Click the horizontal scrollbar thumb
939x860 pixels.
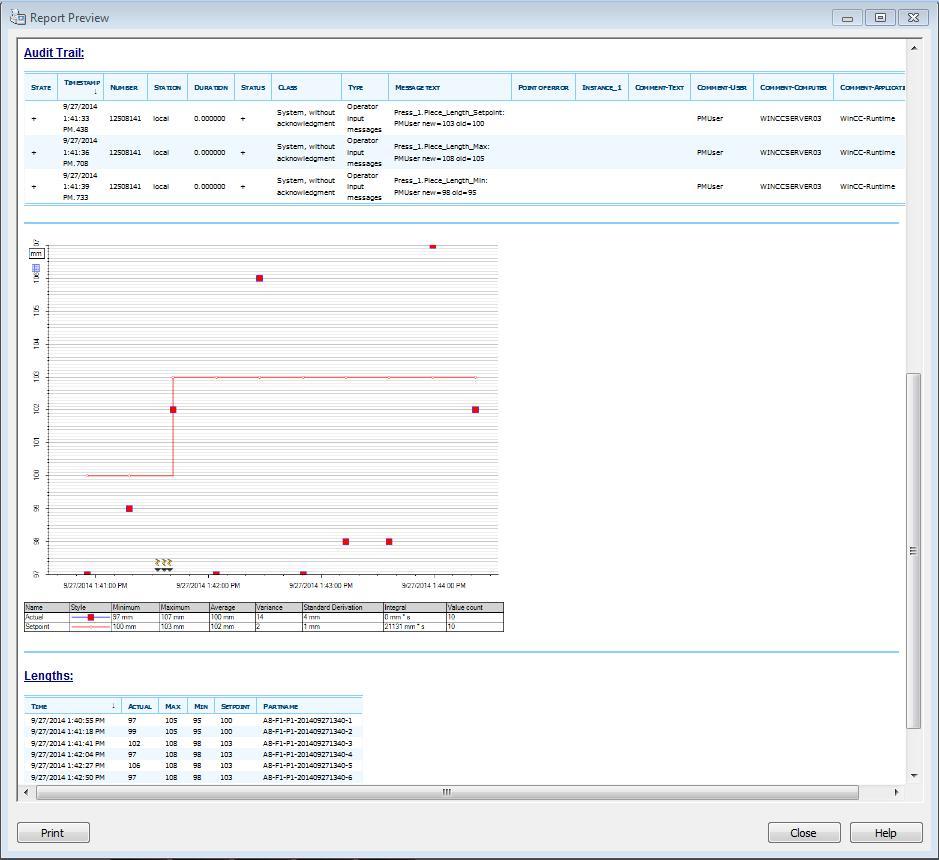[x=447, y=792]
